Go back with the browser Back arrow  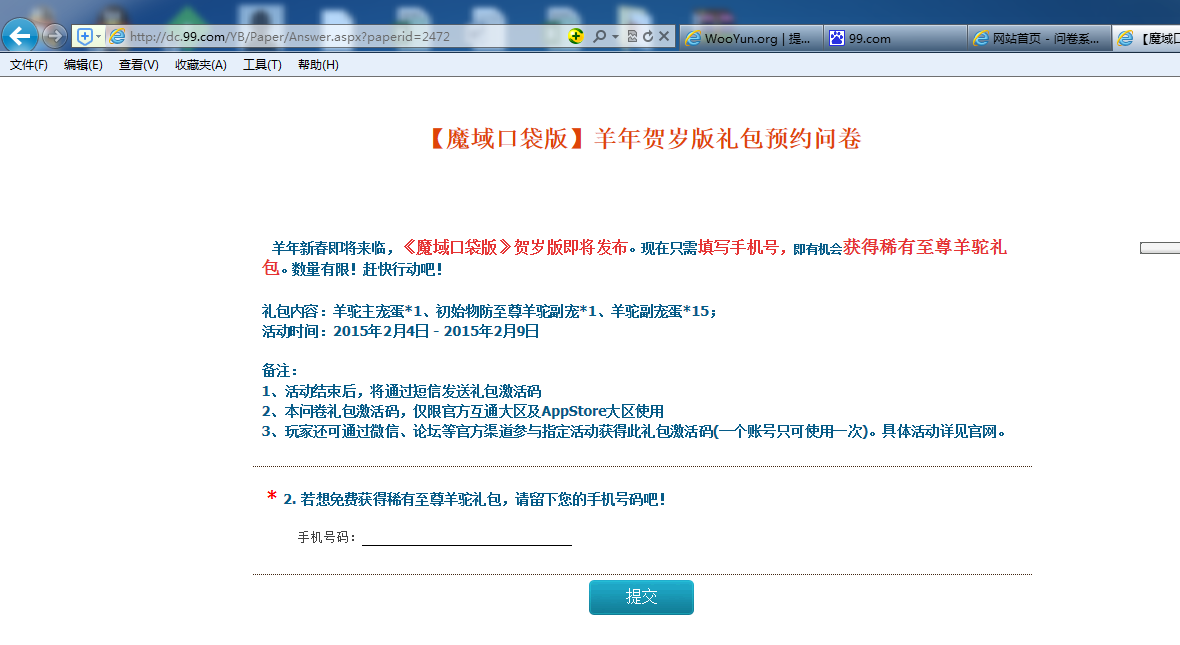[x=20, y=35]
